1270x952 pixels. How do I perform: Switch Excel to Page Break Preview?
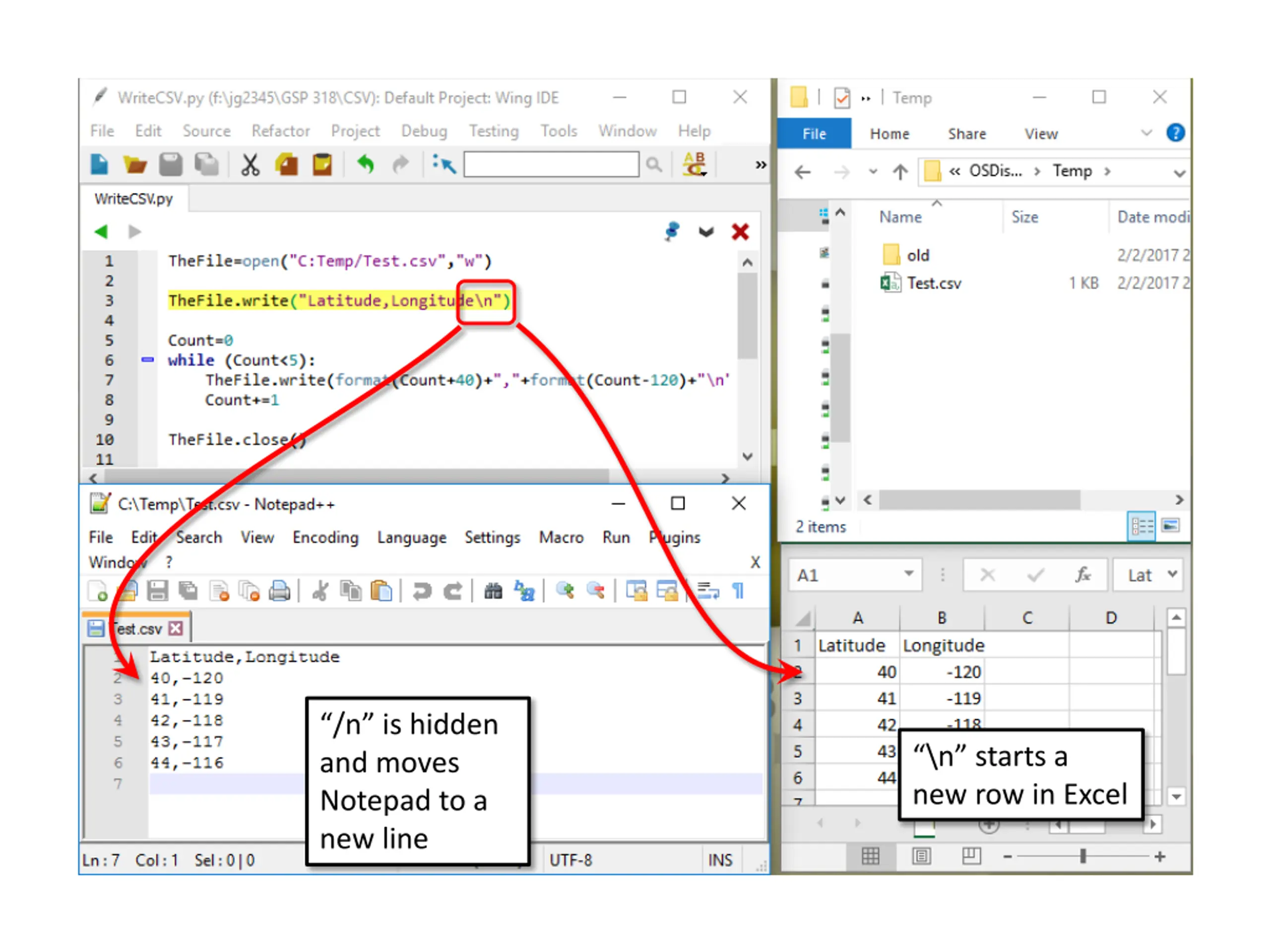point(971,857)
